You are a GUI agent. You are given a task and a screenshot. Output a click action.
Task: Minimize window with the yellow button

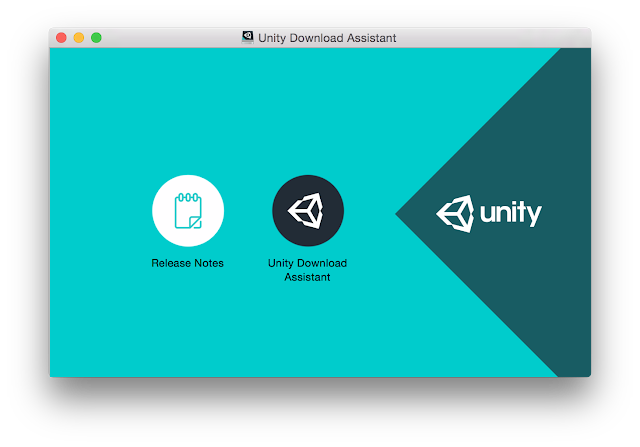point(79,38)
